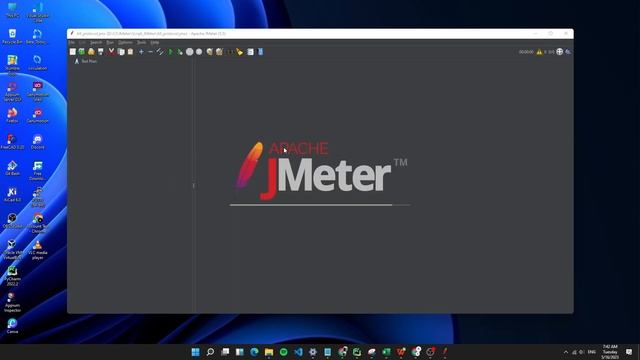
Task: Open the Discord desktop shortcut
Action: click(x=38, y=142)
